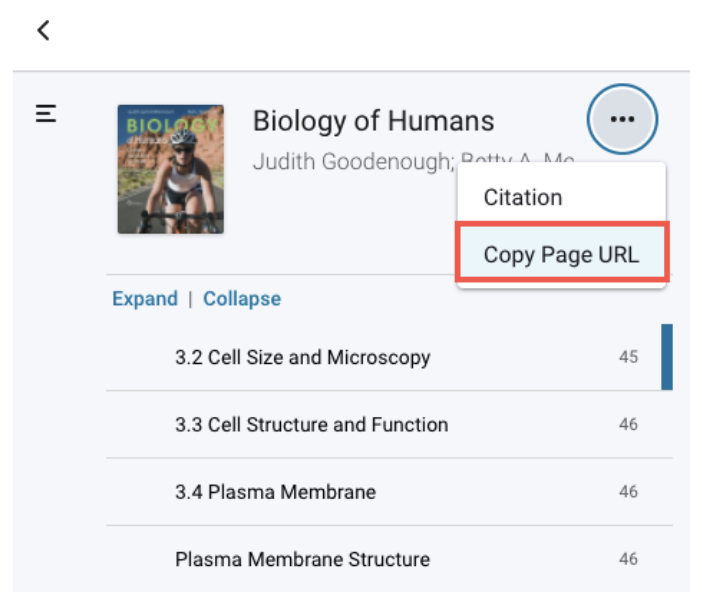Click author name Judith Goodenough
The image size is (702, 600).
pos(354,161)
